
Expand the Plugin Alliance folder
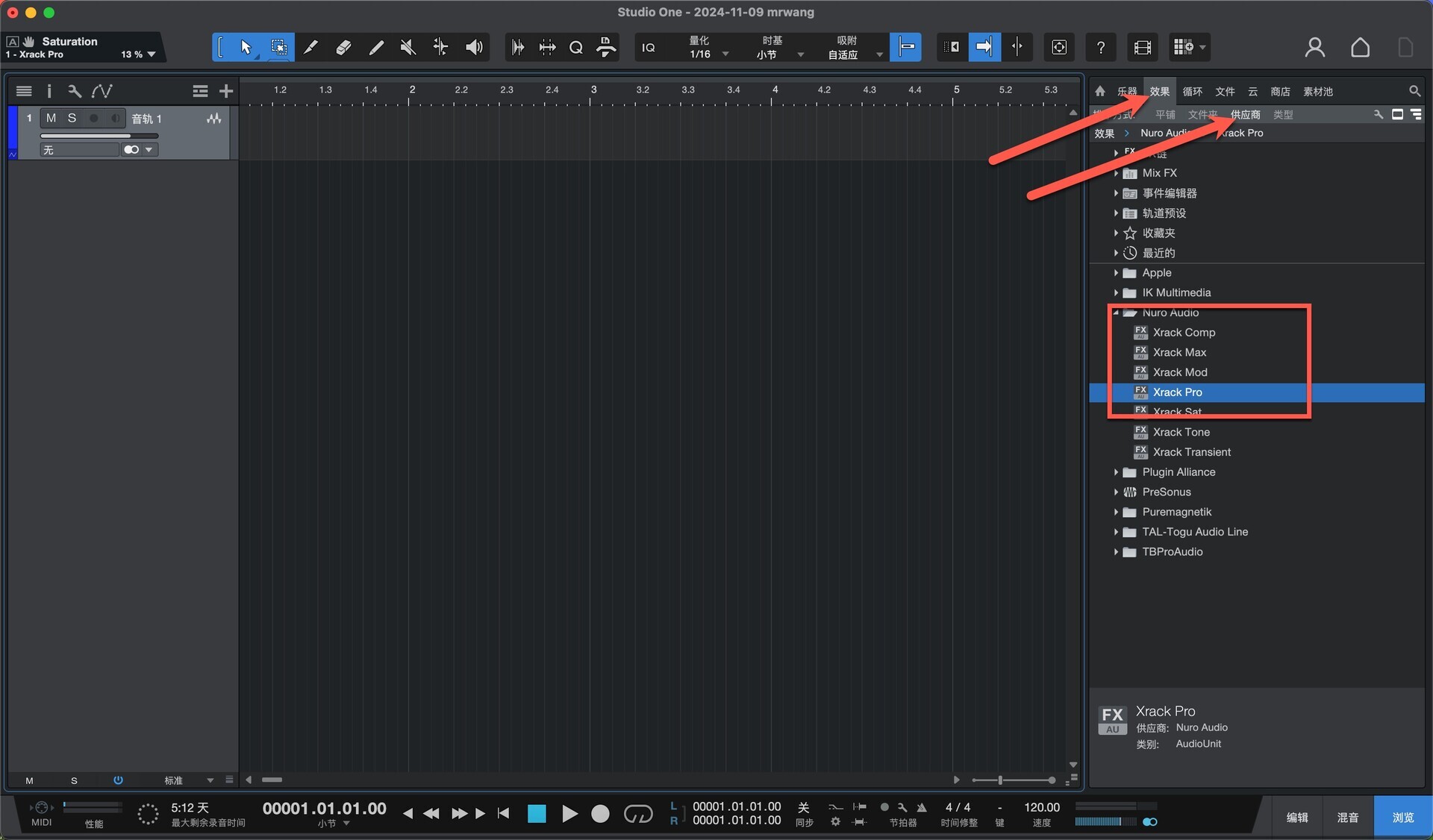pos(1116,472)
